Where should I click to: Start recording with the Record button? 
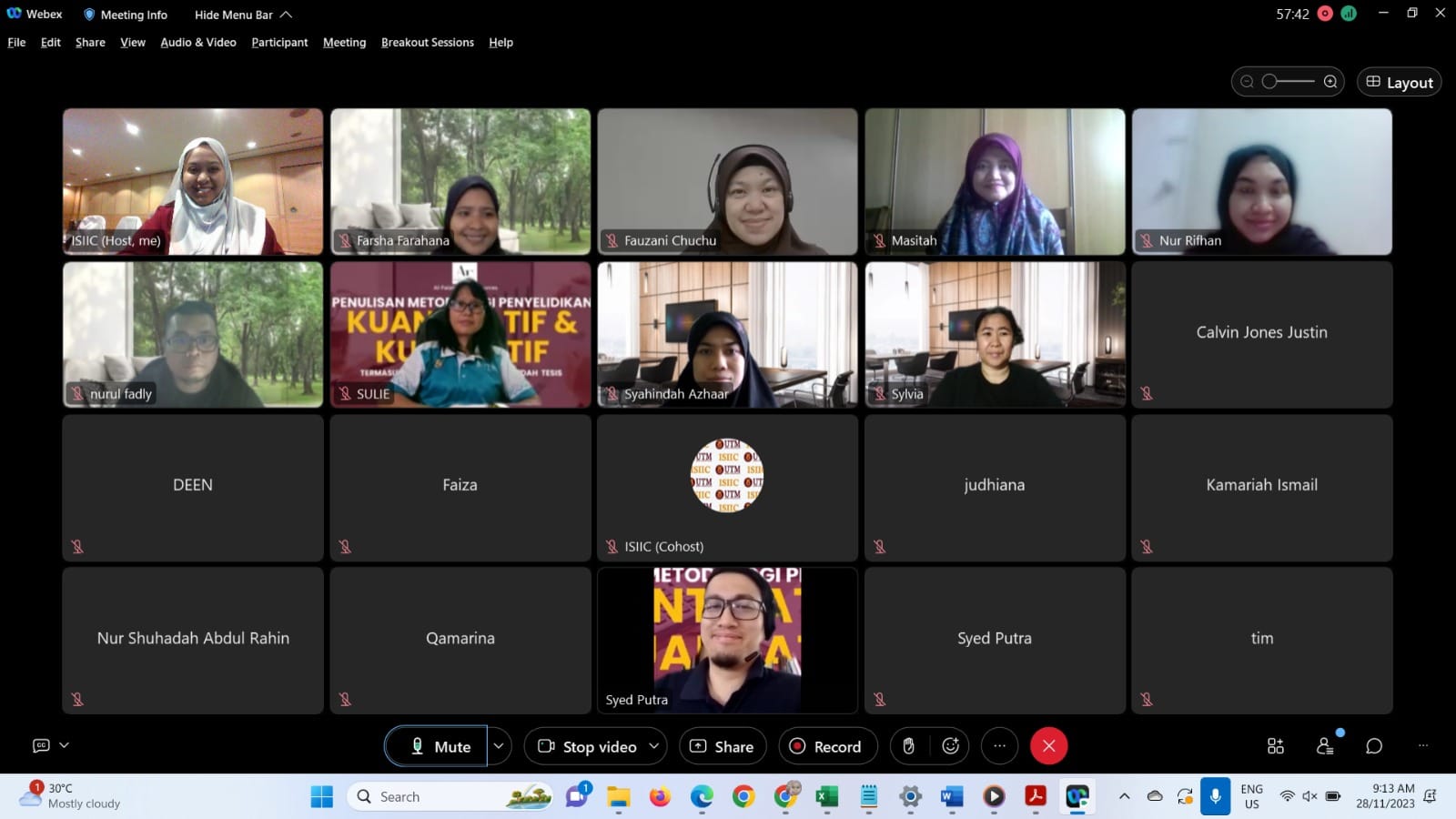pyautogui.click(x=826, y=746)
